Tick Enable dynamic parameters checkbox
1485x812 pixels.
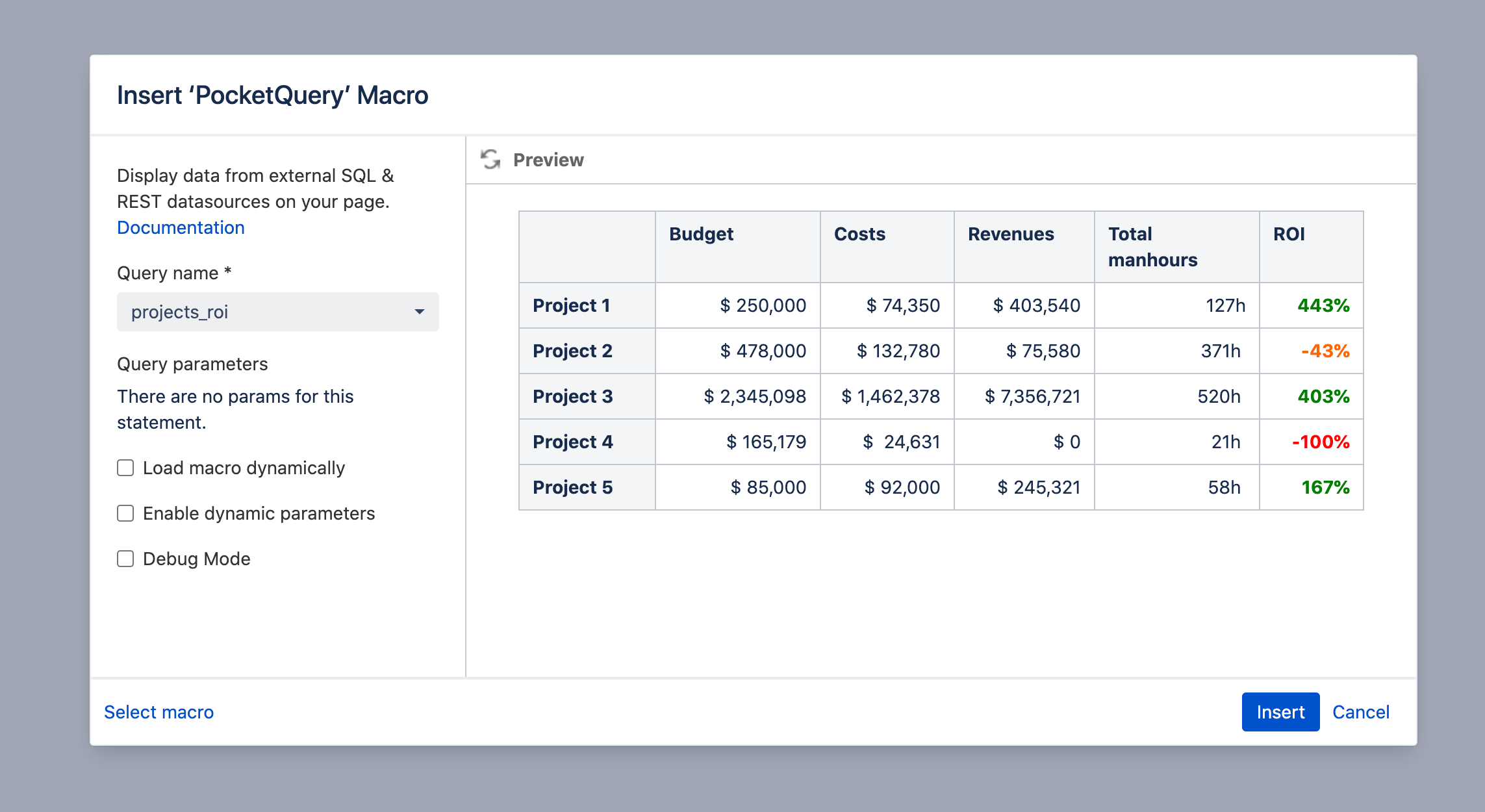(125, 513)
